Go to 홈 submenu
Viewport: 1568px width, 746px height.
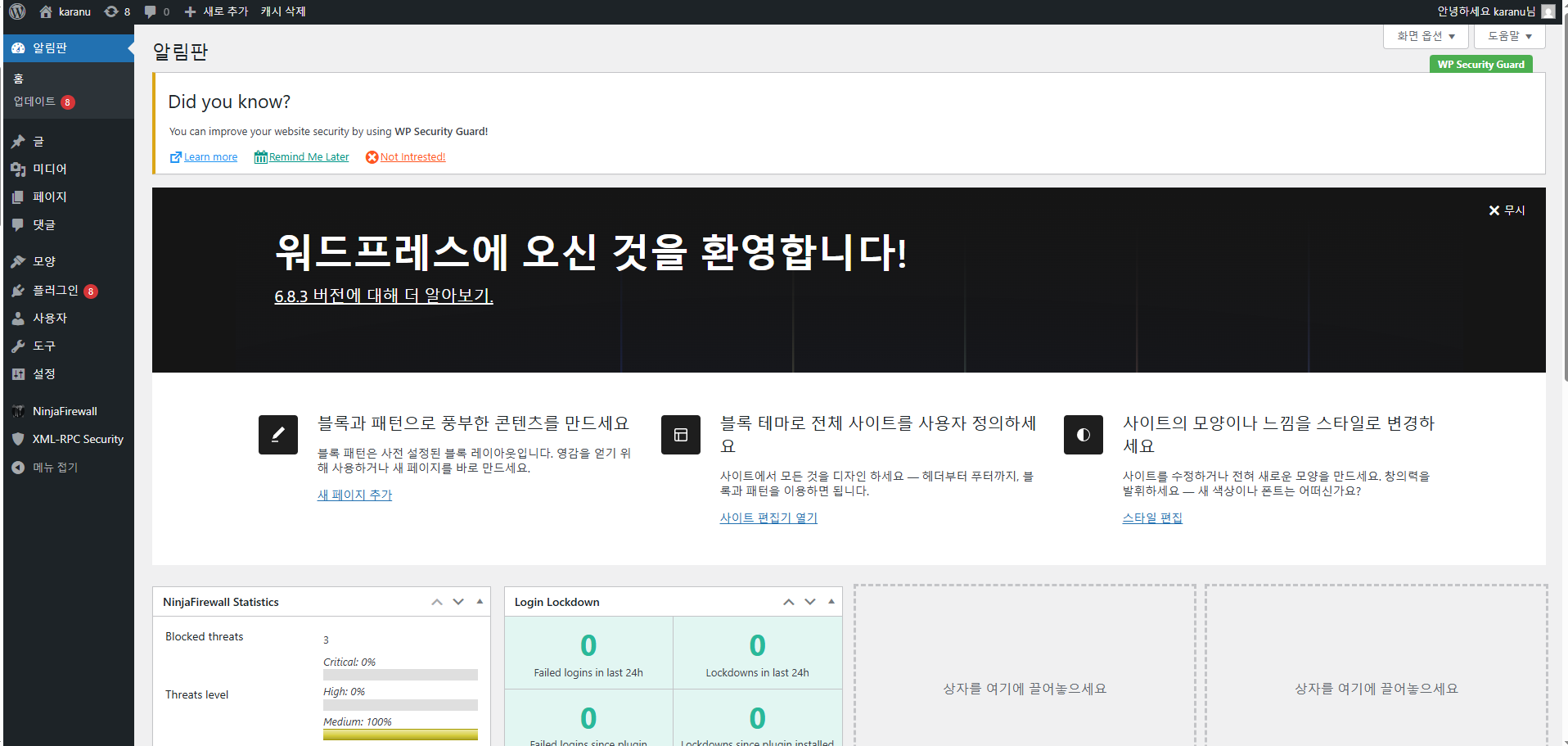[x=18, y=79]
